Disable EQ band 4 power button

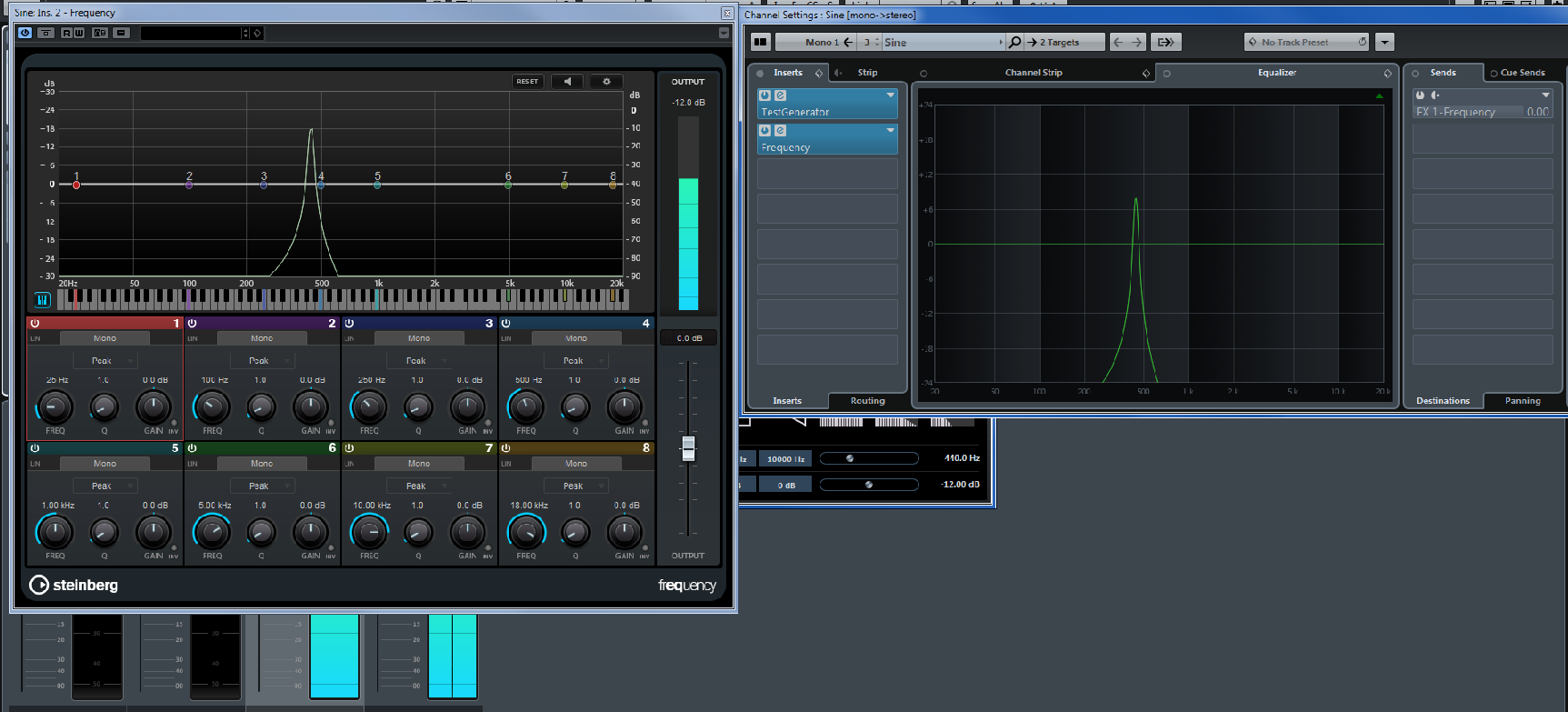tap(506, 324)
